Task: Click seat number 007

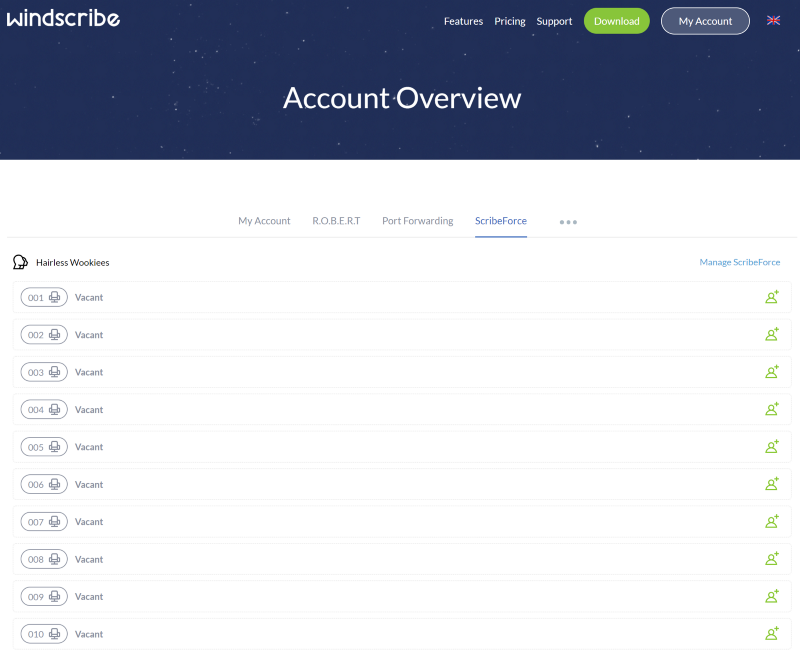Action: (x=36, y=522)
